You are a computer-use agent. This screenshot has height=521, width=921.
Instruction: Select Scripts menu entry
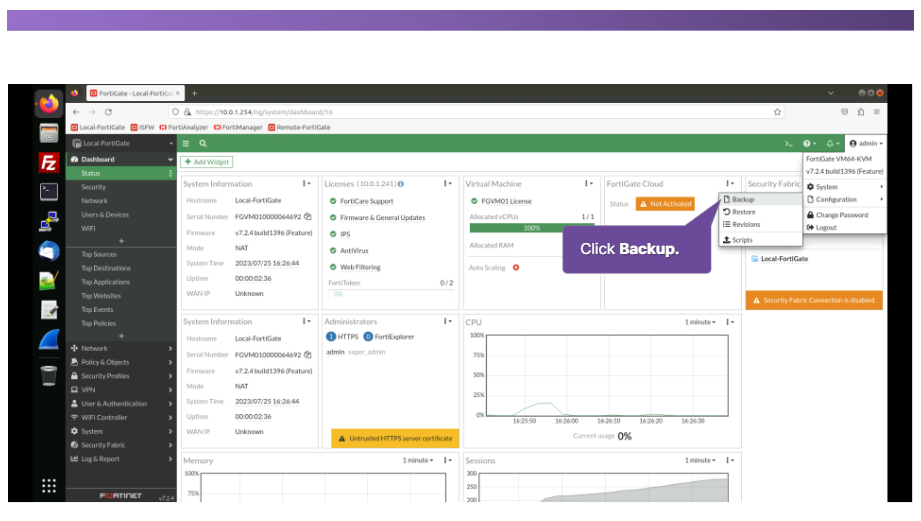tap(760, 240)
